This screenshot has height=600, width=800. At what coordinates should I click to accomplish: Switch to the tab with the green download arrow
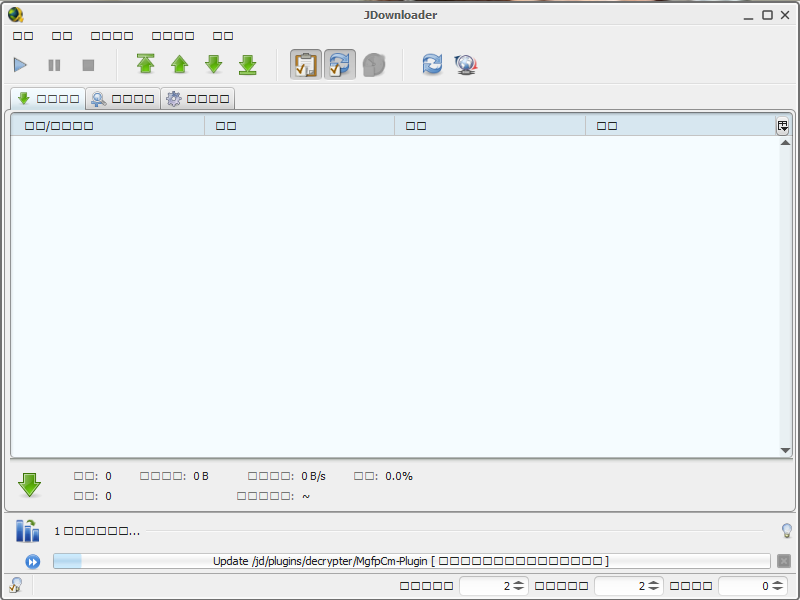[48, 98]
